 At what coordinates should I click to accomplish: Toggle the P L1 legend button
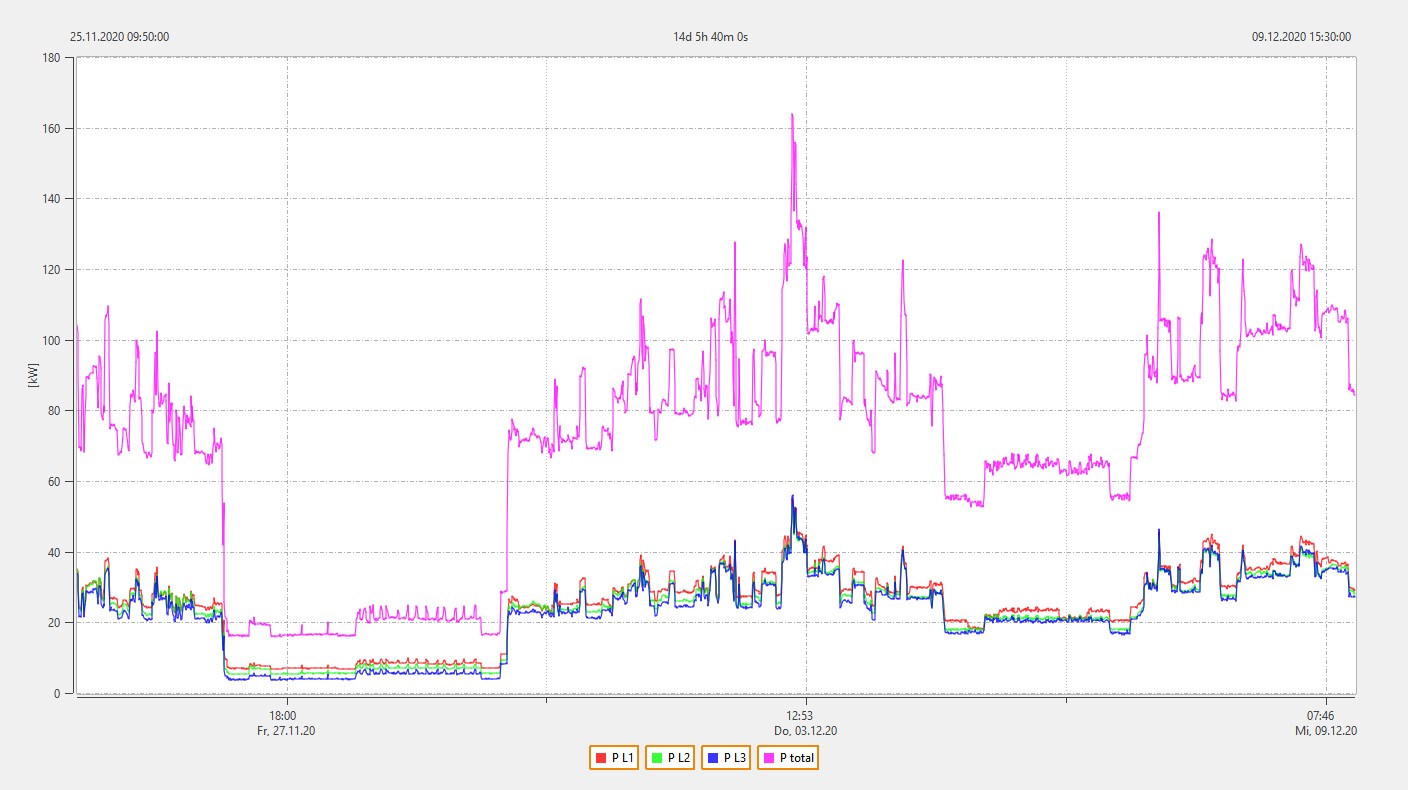click(x=614, y=758)
